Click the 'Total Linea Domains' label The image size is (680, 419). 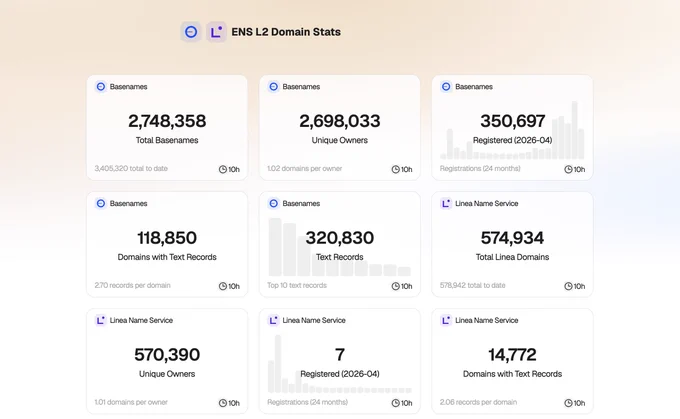click(512, 257)
